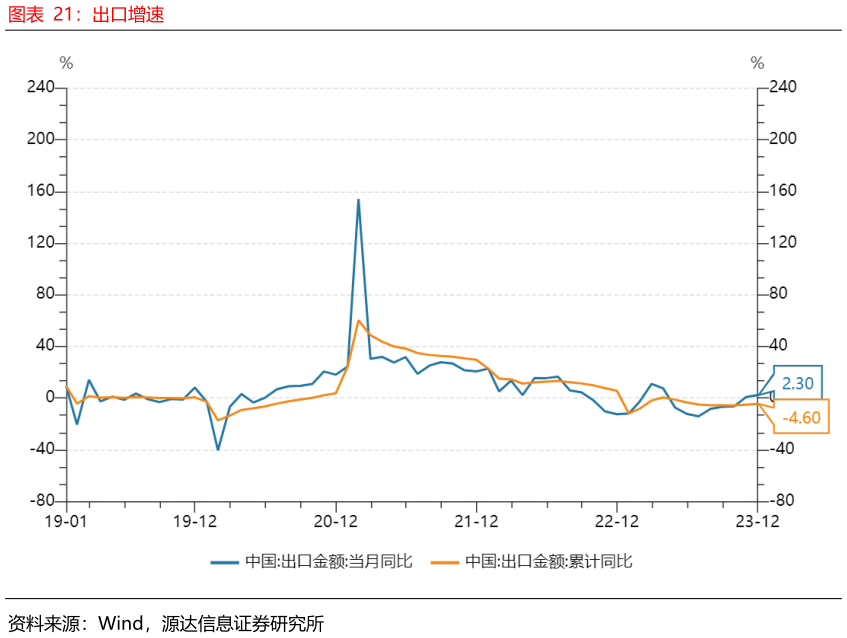
Task: Click x-axis label "19-12"
Action: tap(194, 521)
